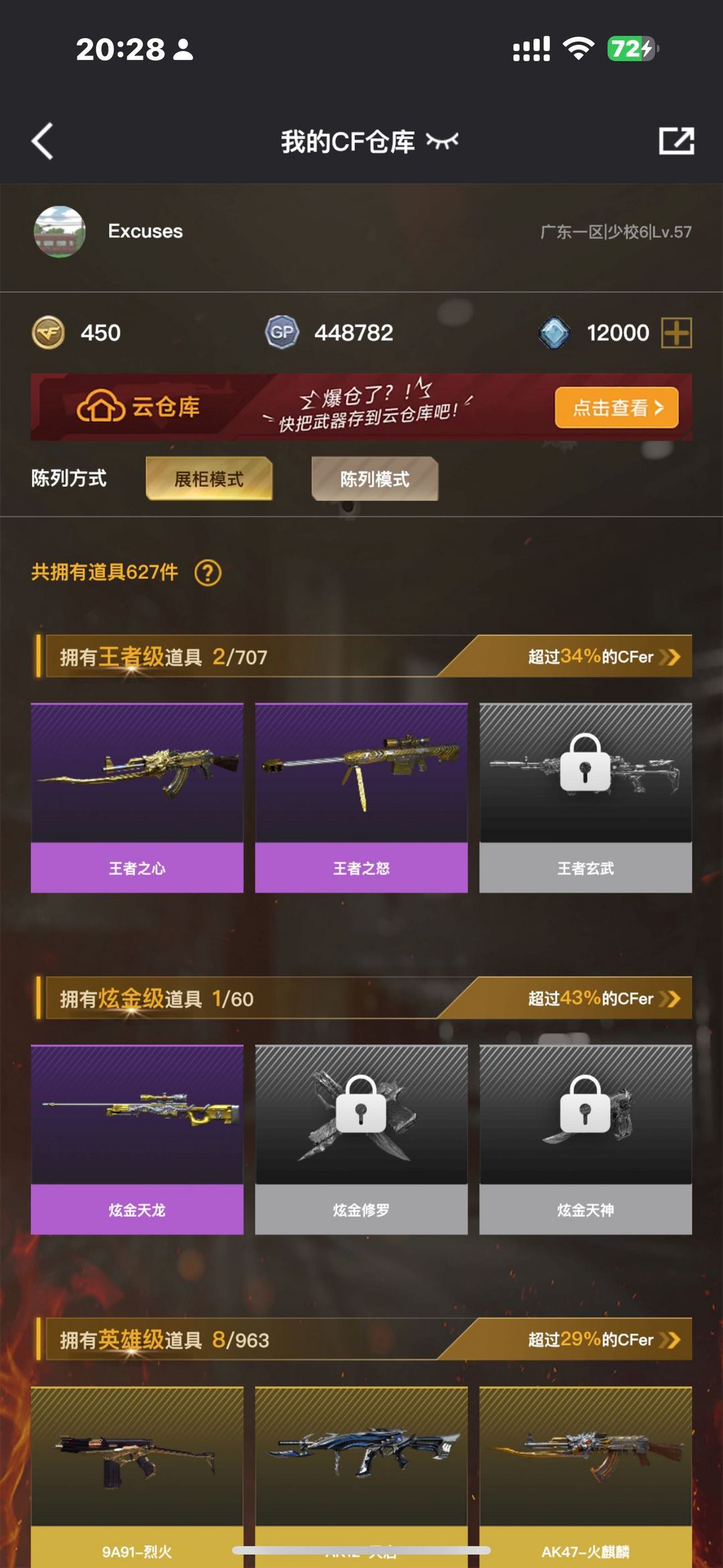Tap the back arrow icon
The height and width of the screenshot is (1568, 723).
(x=42, y=141)
